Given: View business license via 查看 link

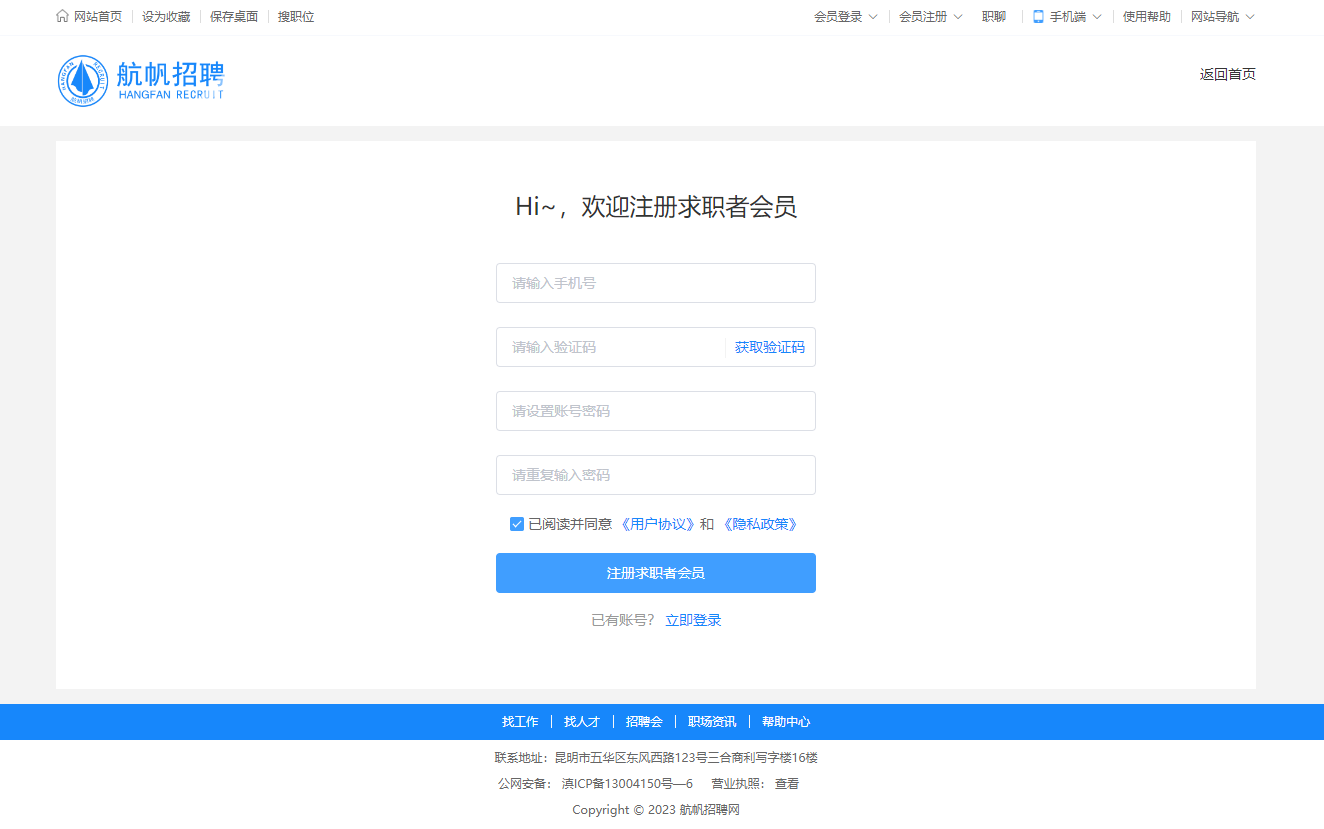Looking at the screenshot, I should pyautogui.click(x=787, y=784).
